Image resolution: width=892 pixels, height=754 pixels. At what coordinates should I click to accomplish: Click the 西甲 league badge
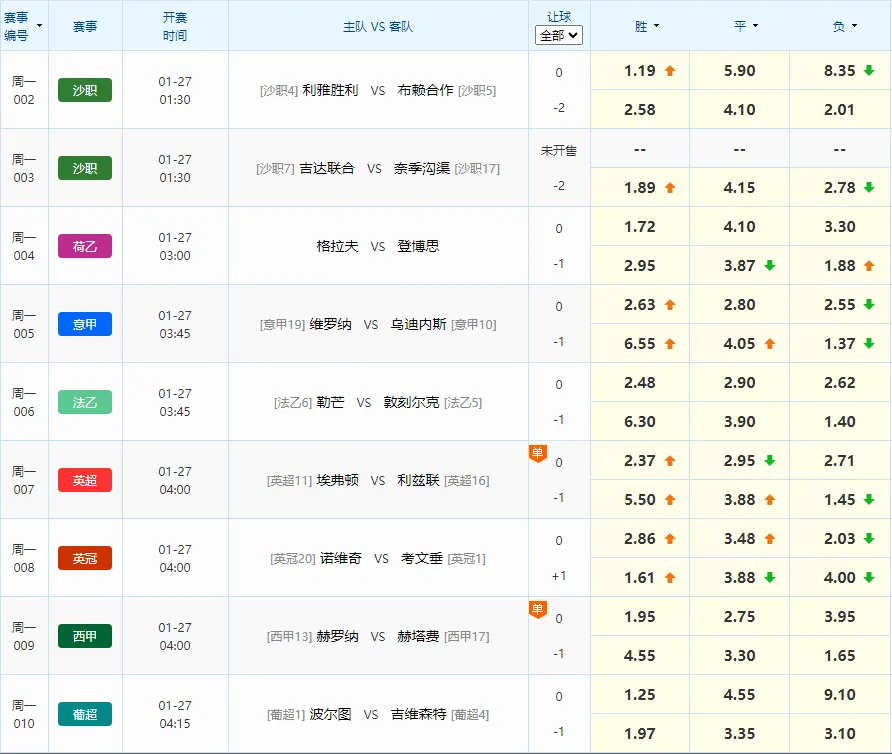(x=84, y=636)
